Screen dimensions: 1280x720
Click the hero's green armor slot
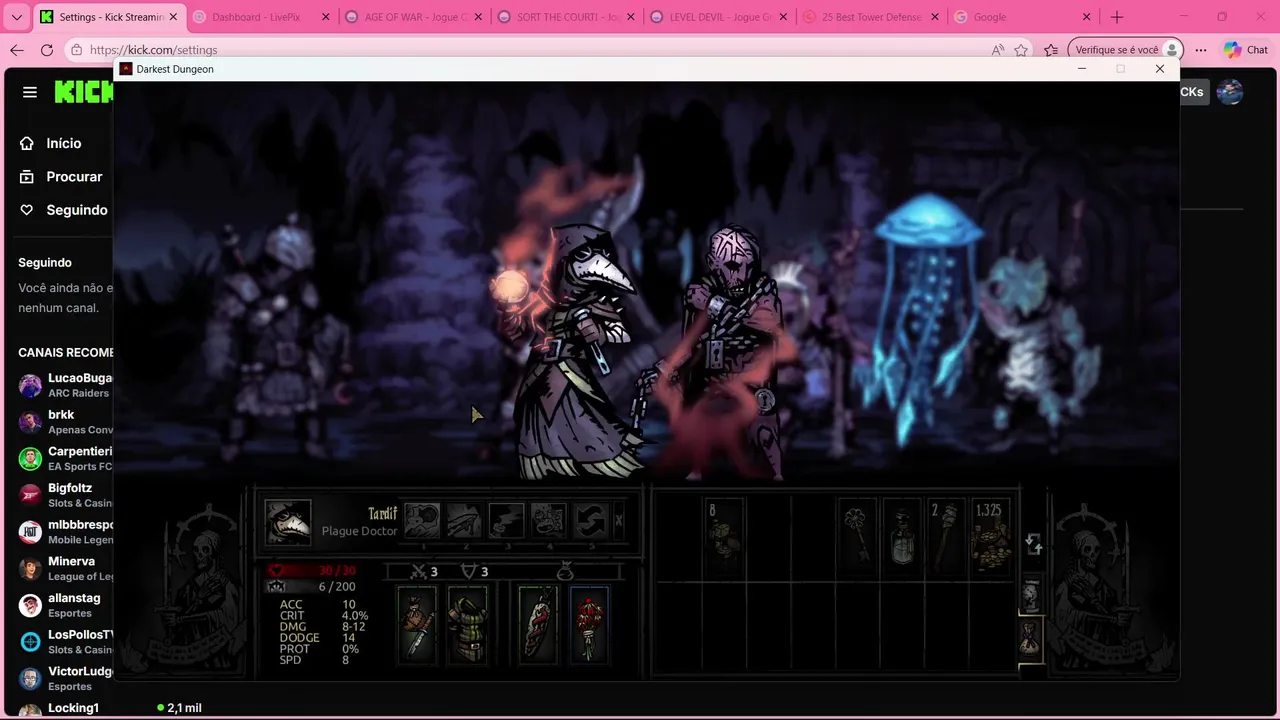point(466,625)
